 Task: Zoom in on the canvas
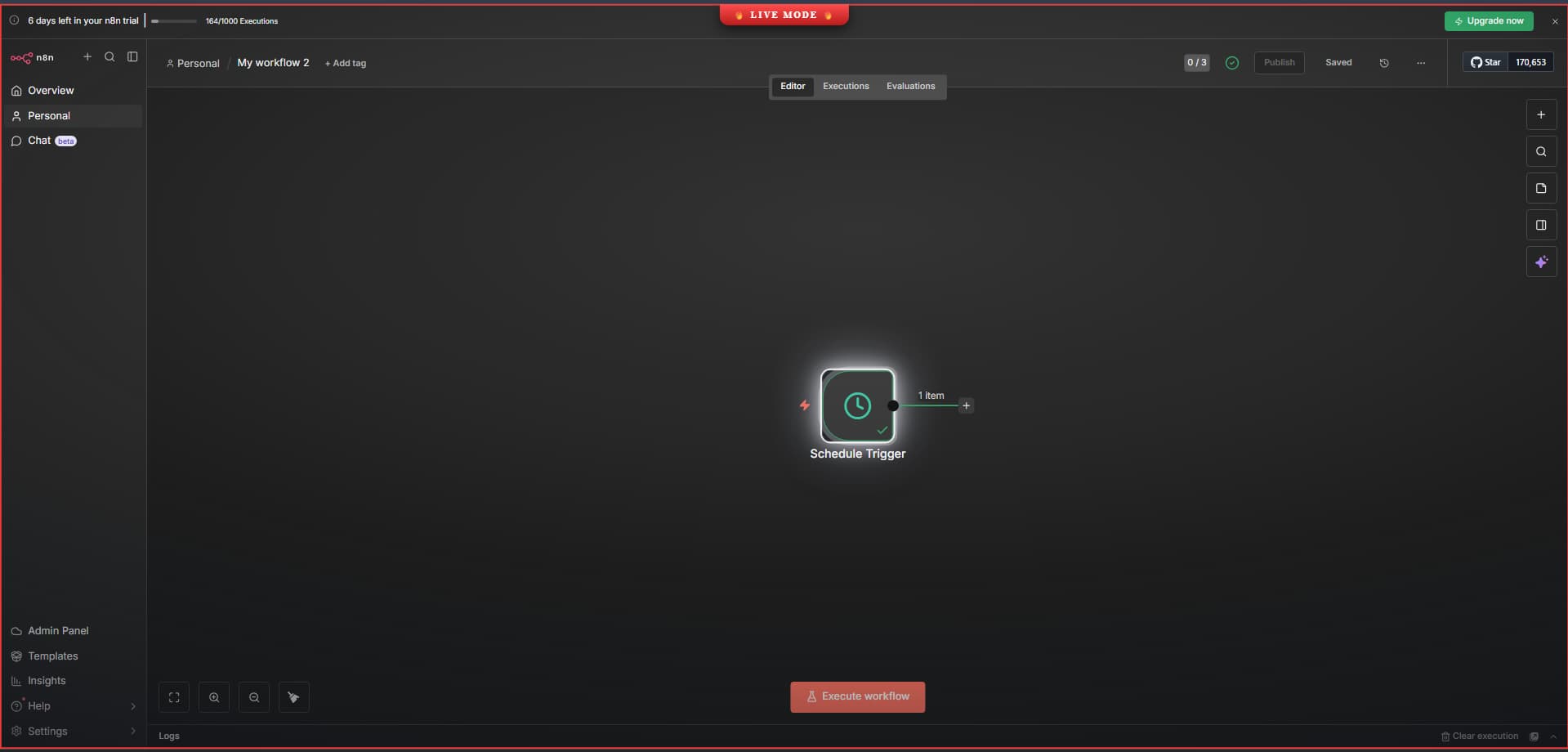214,697
